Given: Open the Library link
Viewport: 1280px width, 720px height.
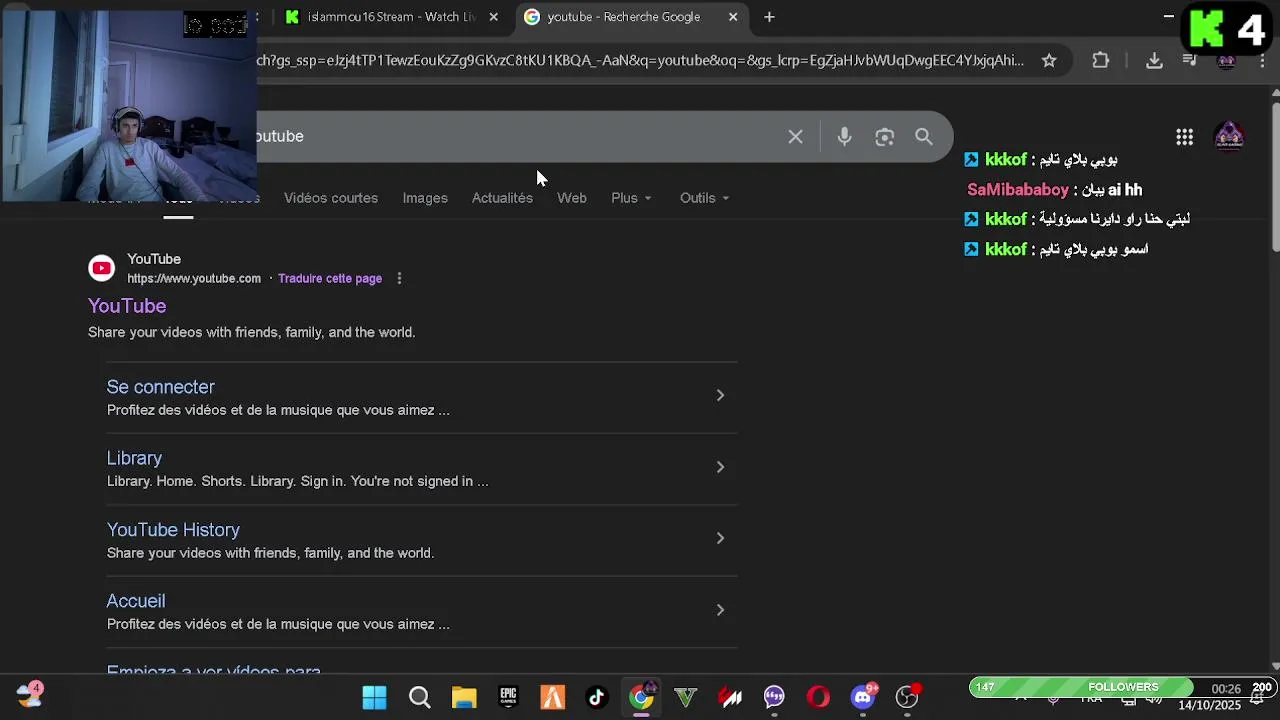Looking at the screenshot, I should pyautogui.click(x=134, y=458).
